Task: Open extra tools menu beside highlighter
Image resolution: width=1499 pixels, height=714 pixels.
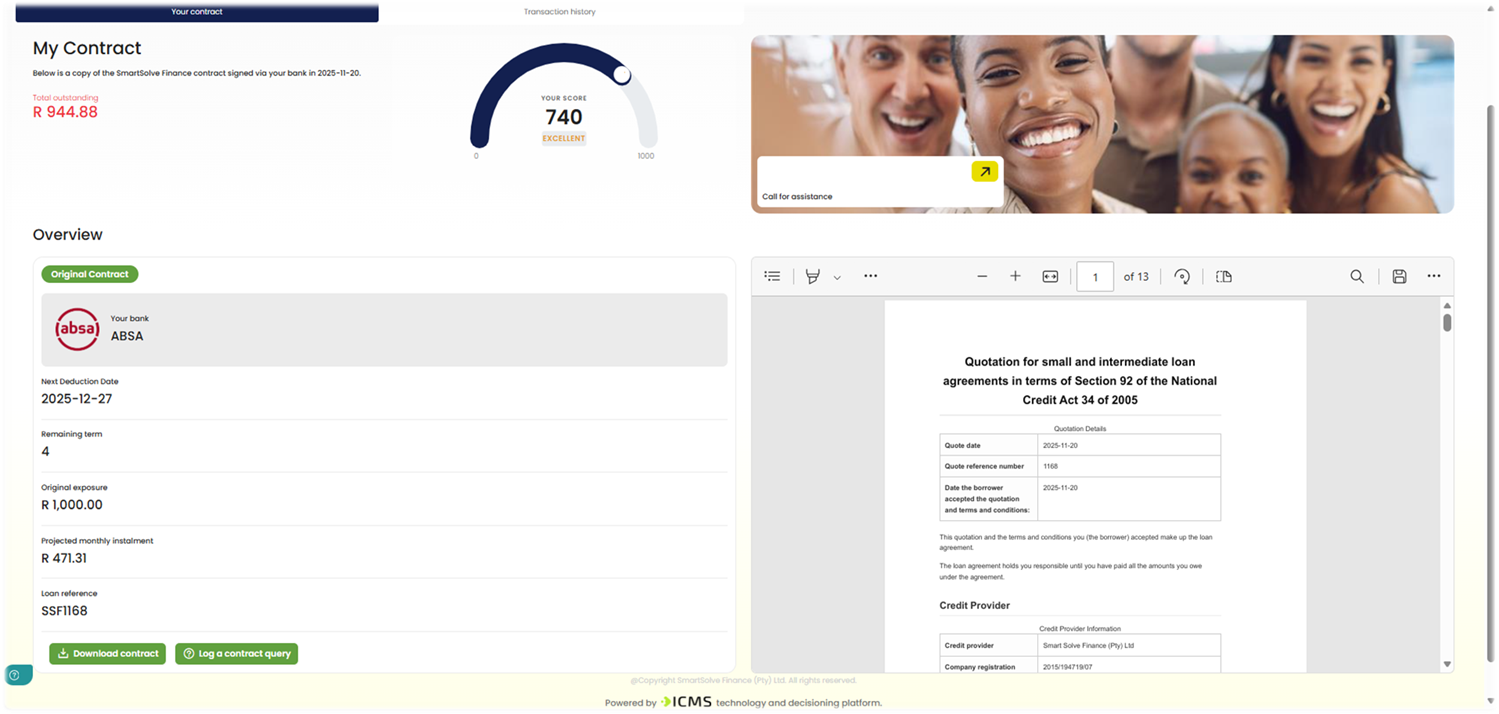Action: click(x=871, y=276)
